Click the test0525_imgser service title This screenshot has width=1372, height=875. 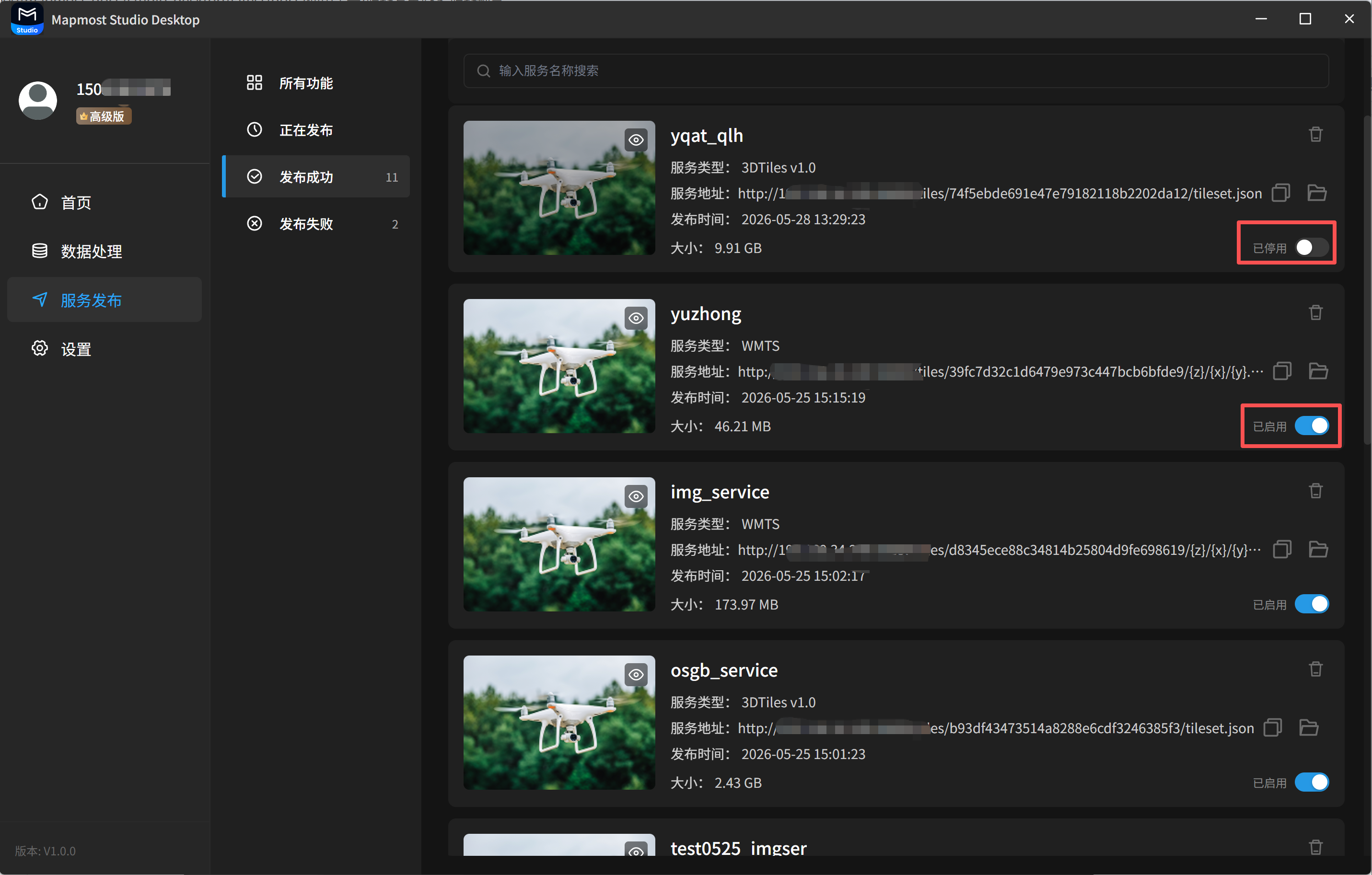(x=738, y=848)
